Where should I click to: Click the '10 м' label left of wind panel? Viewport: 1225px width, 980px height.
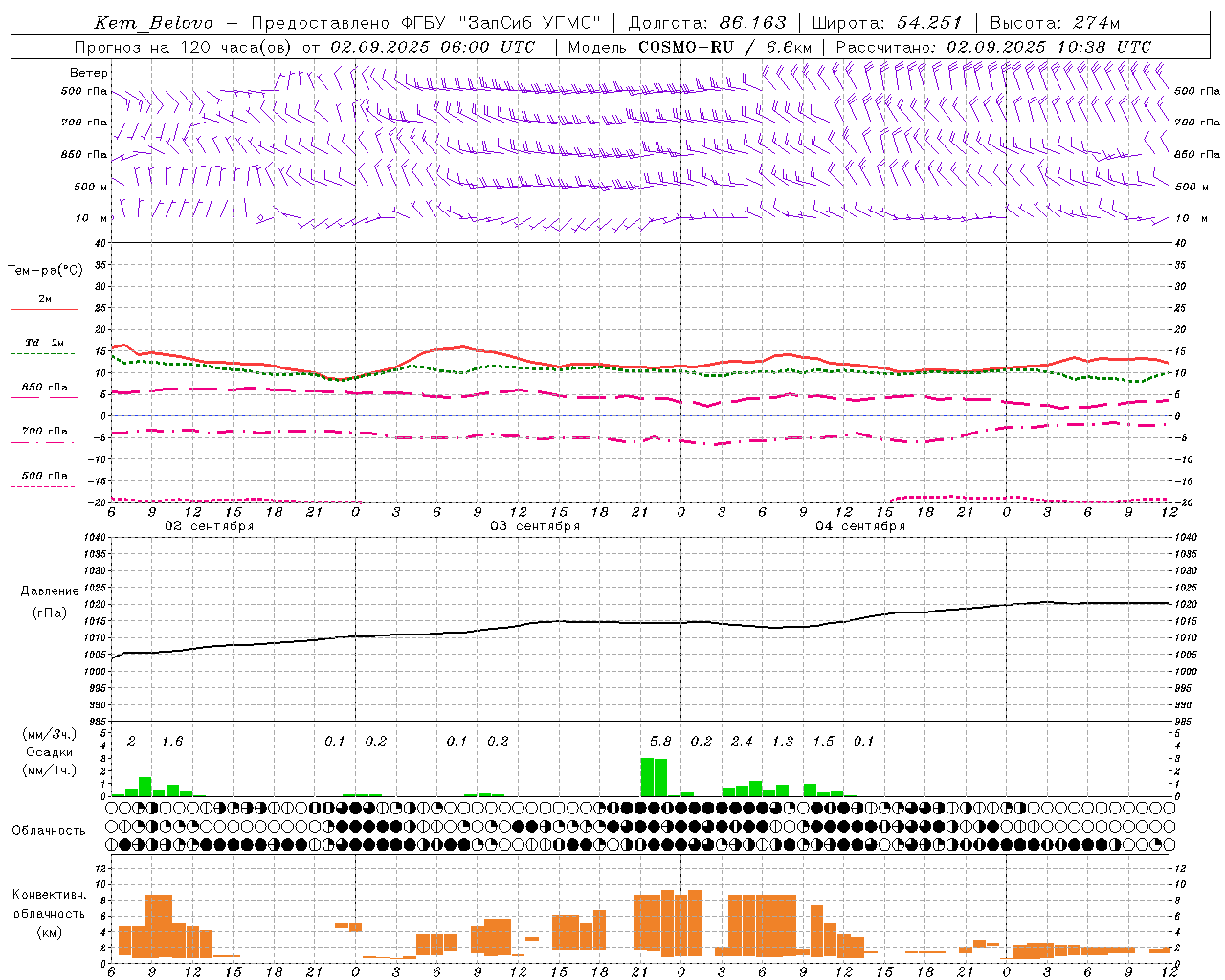tap(92, 218)
